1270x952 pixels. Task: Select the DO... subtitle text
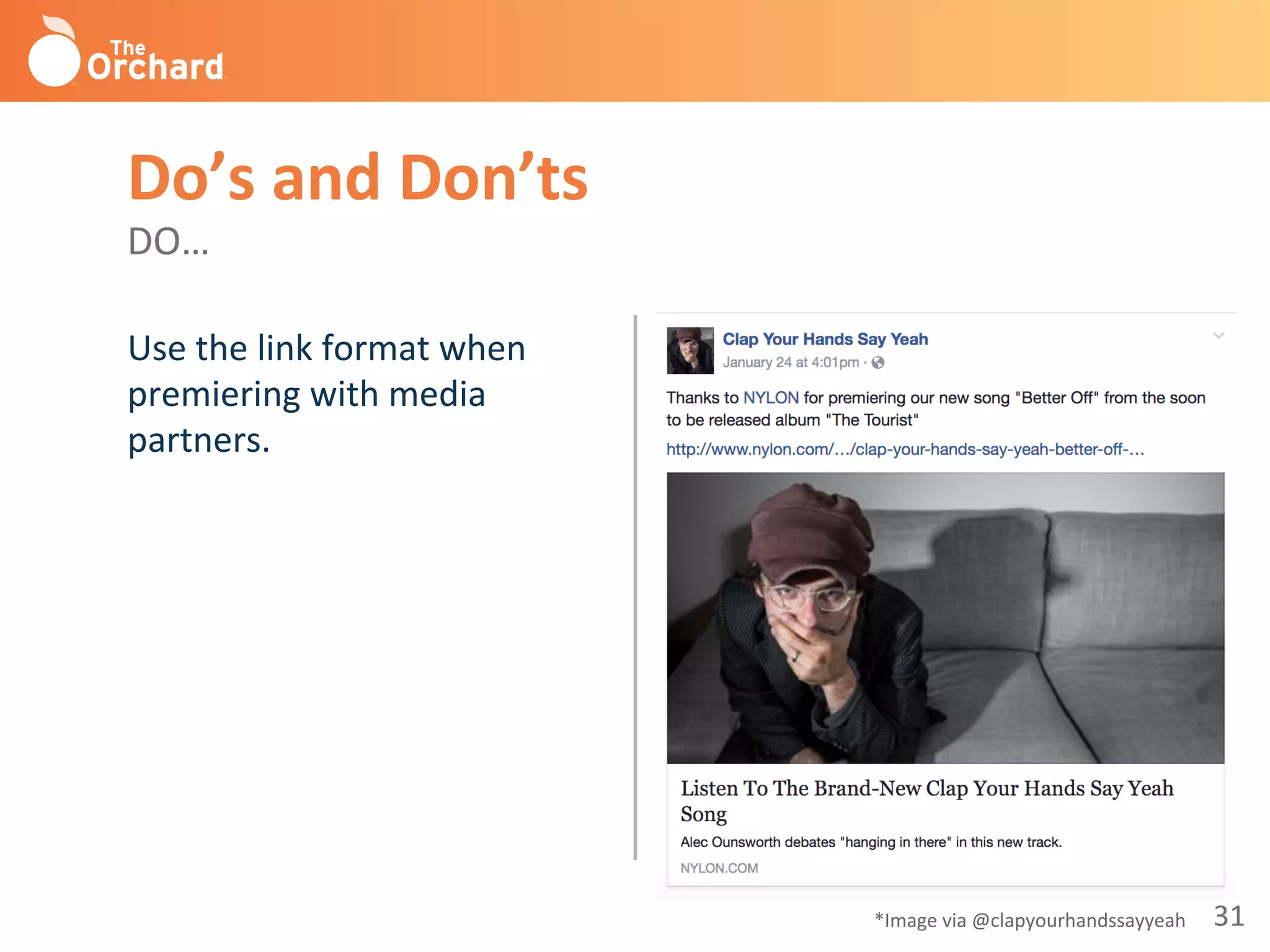click(x=169, y=241)
